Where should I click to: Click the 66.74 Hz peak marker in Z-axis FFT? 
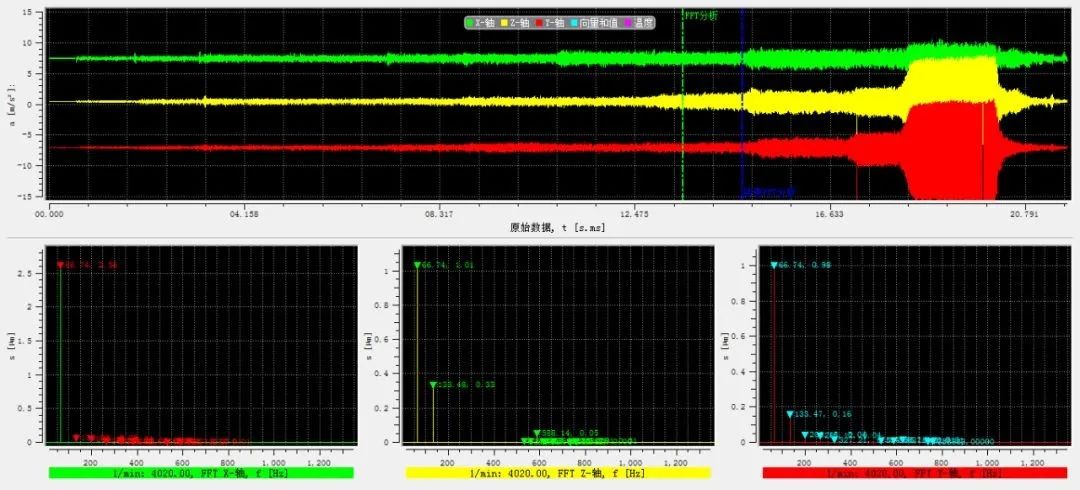417,265
